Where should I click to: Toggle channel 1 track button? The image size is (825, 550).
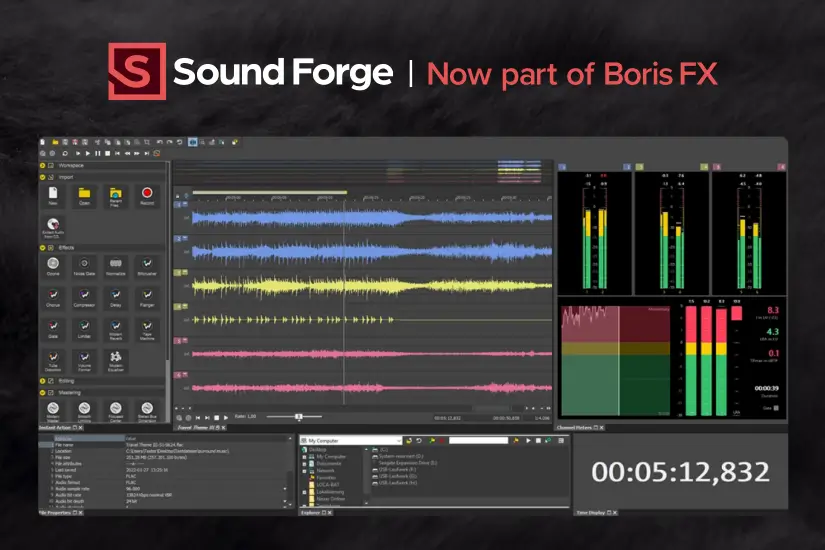point(178,204)
